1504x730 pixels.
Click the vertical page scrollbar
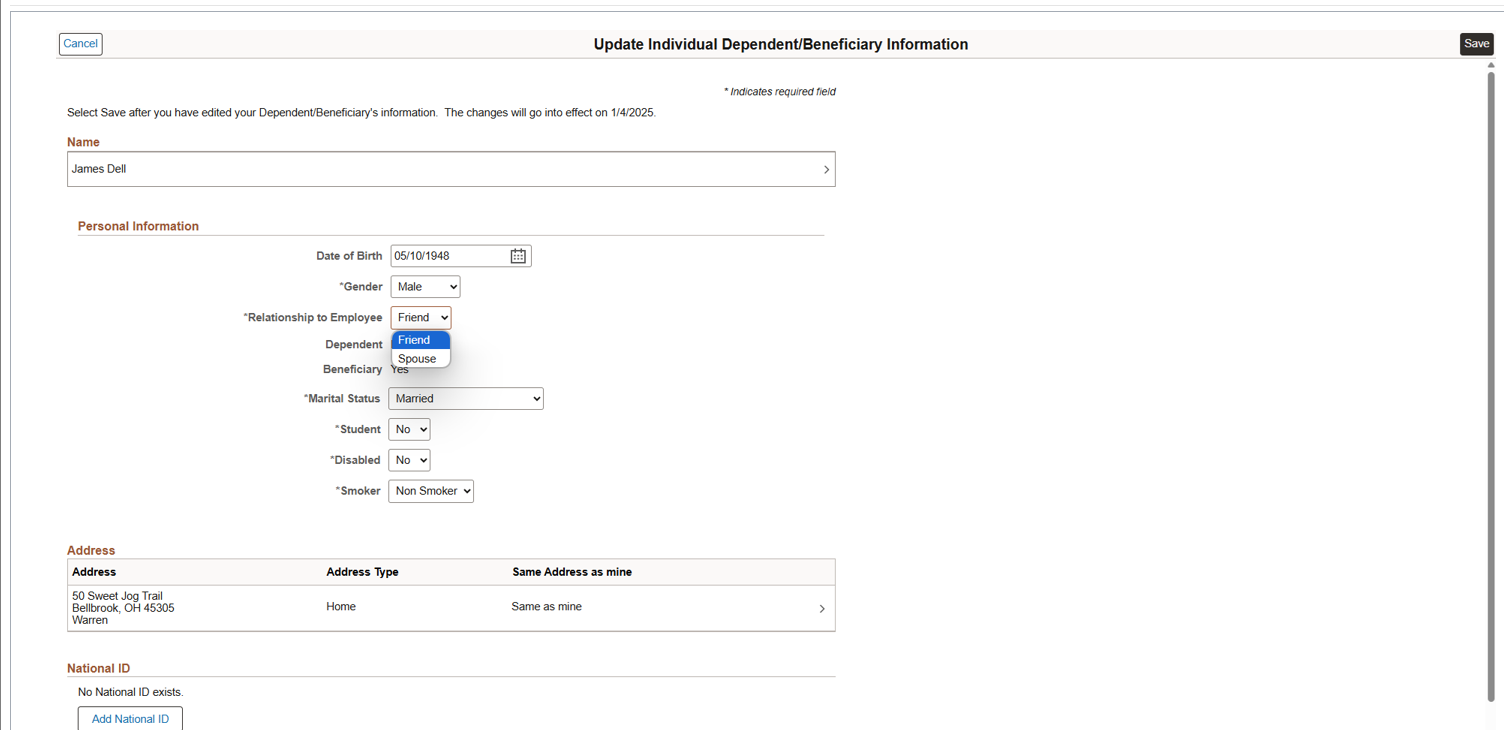(1490, 380)
